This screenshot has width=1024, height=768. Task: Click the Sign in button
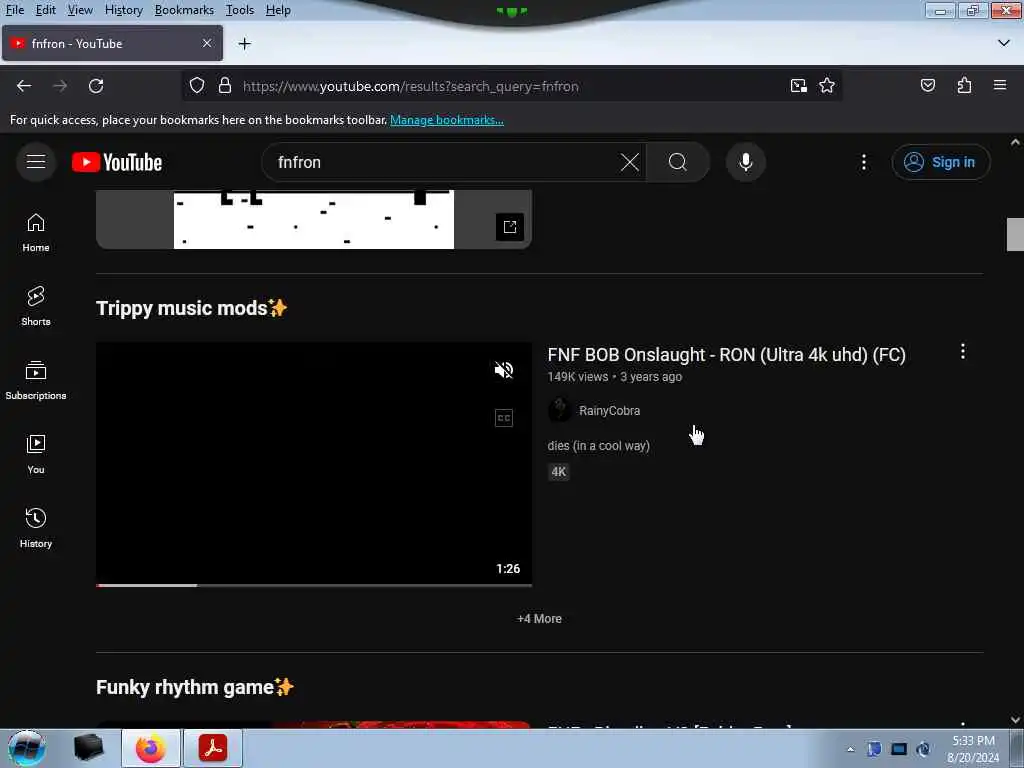click(x=940, y=162)
